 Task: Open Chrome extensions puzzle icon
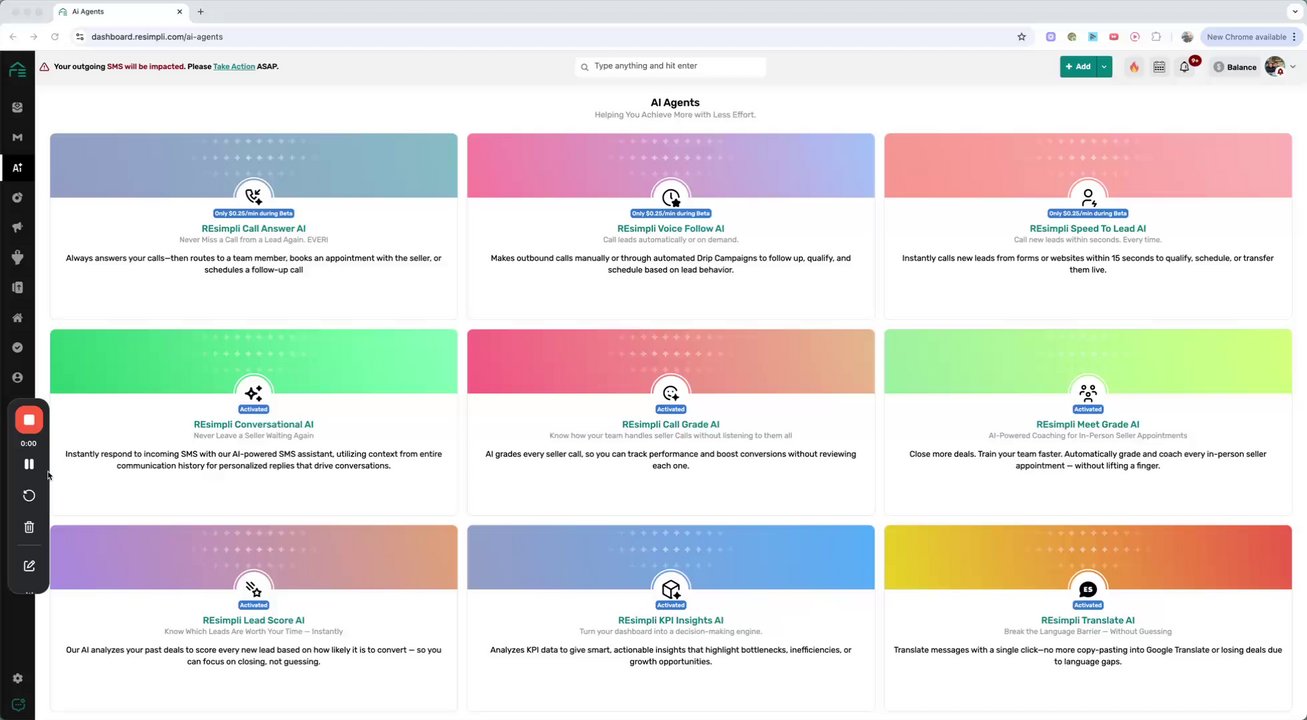coord(1156,37)
